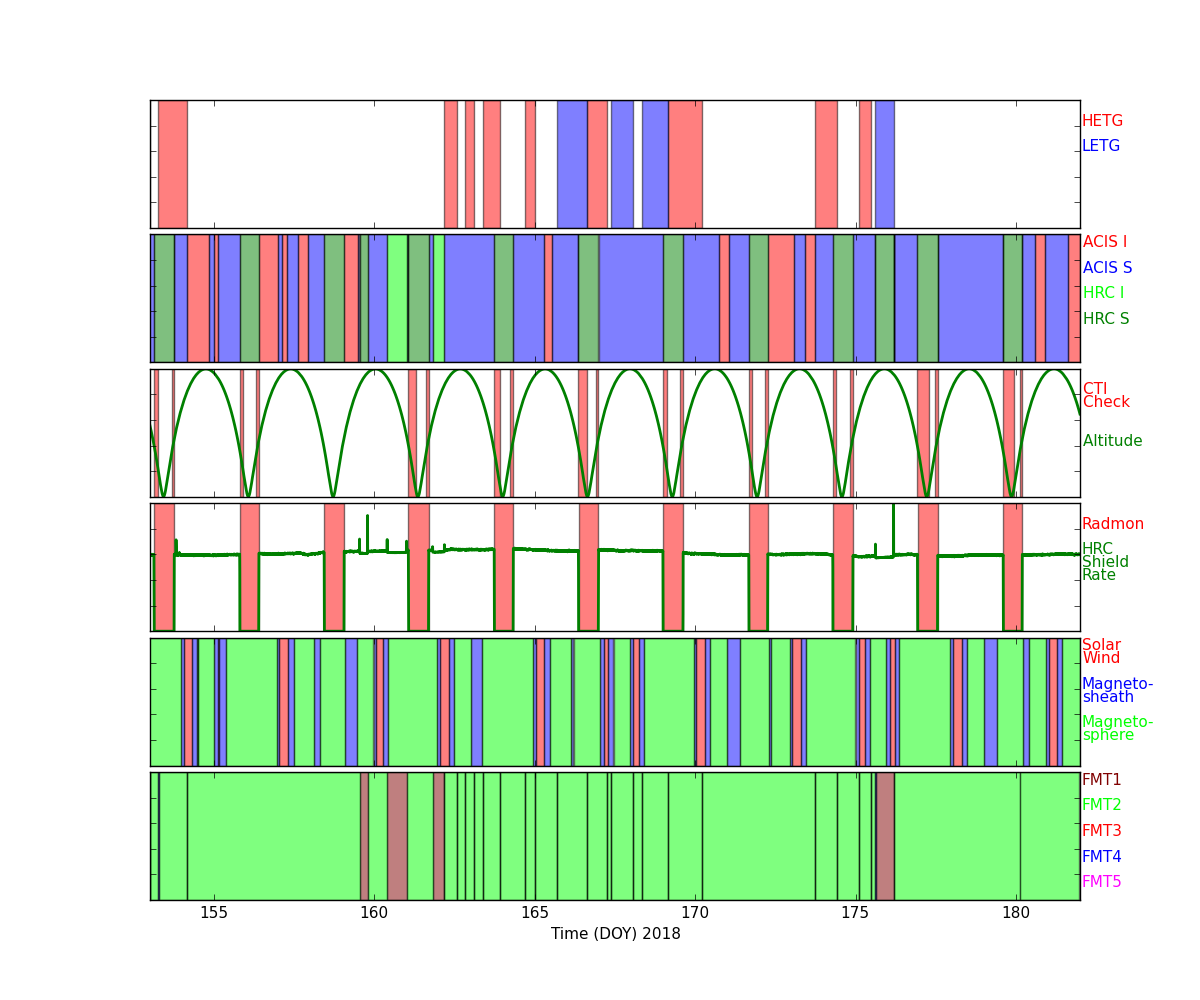1200x1000 pixels.
Task: Click the green Altitude label
Action: (1112, 441)
